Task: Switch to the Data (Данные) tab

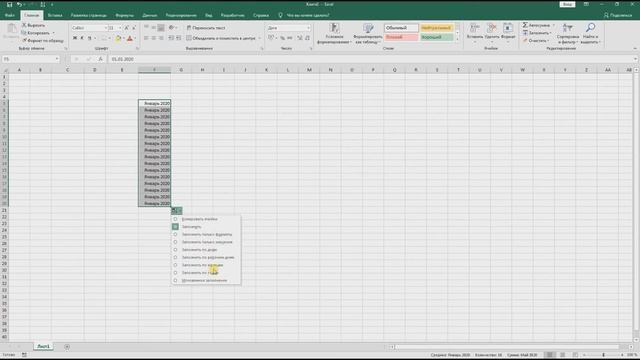Action: [x=150, y=16]
